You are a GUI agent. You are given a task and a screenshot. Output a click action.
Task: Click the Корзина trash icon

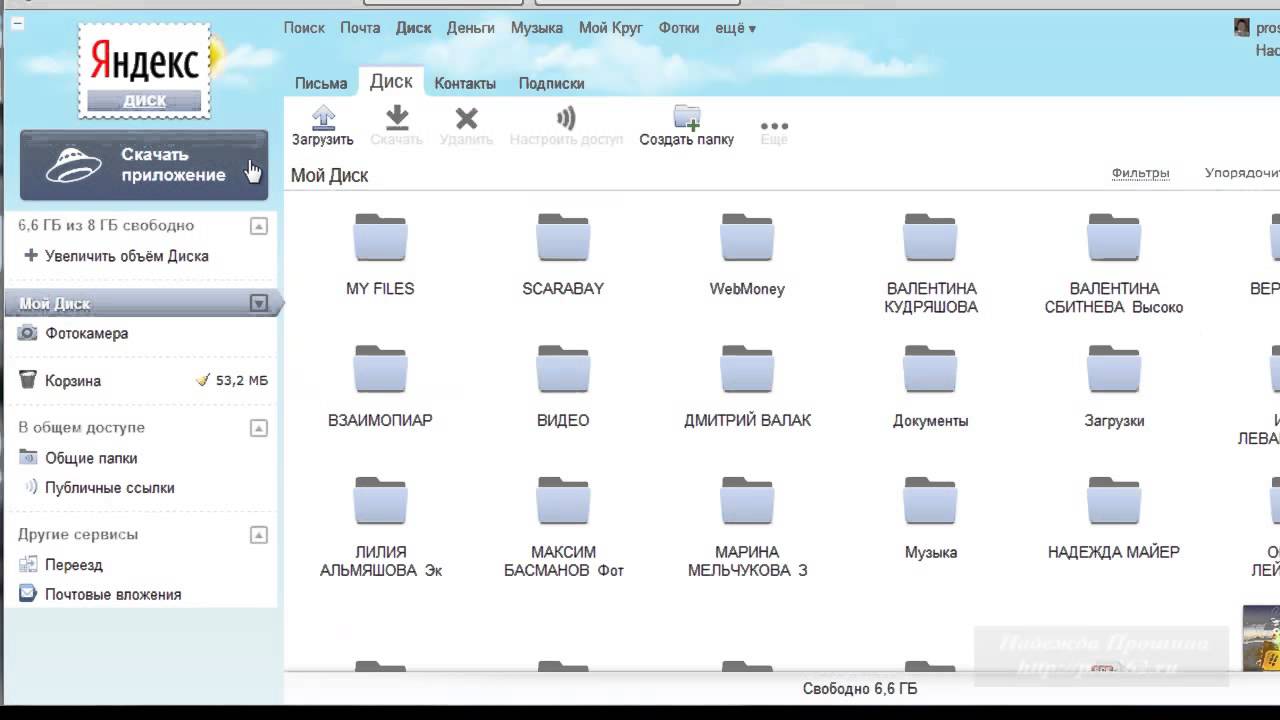point(28,380)
